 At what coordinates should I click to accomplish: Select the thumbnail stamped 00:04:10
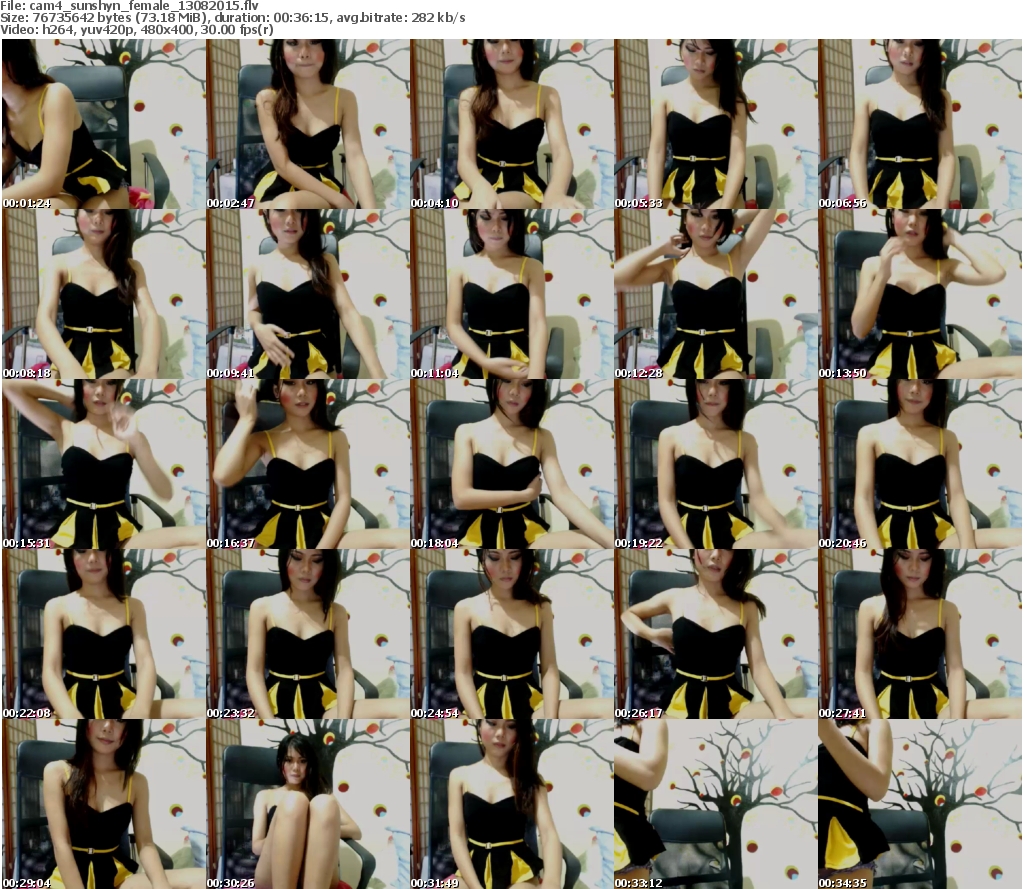(511, 124)
